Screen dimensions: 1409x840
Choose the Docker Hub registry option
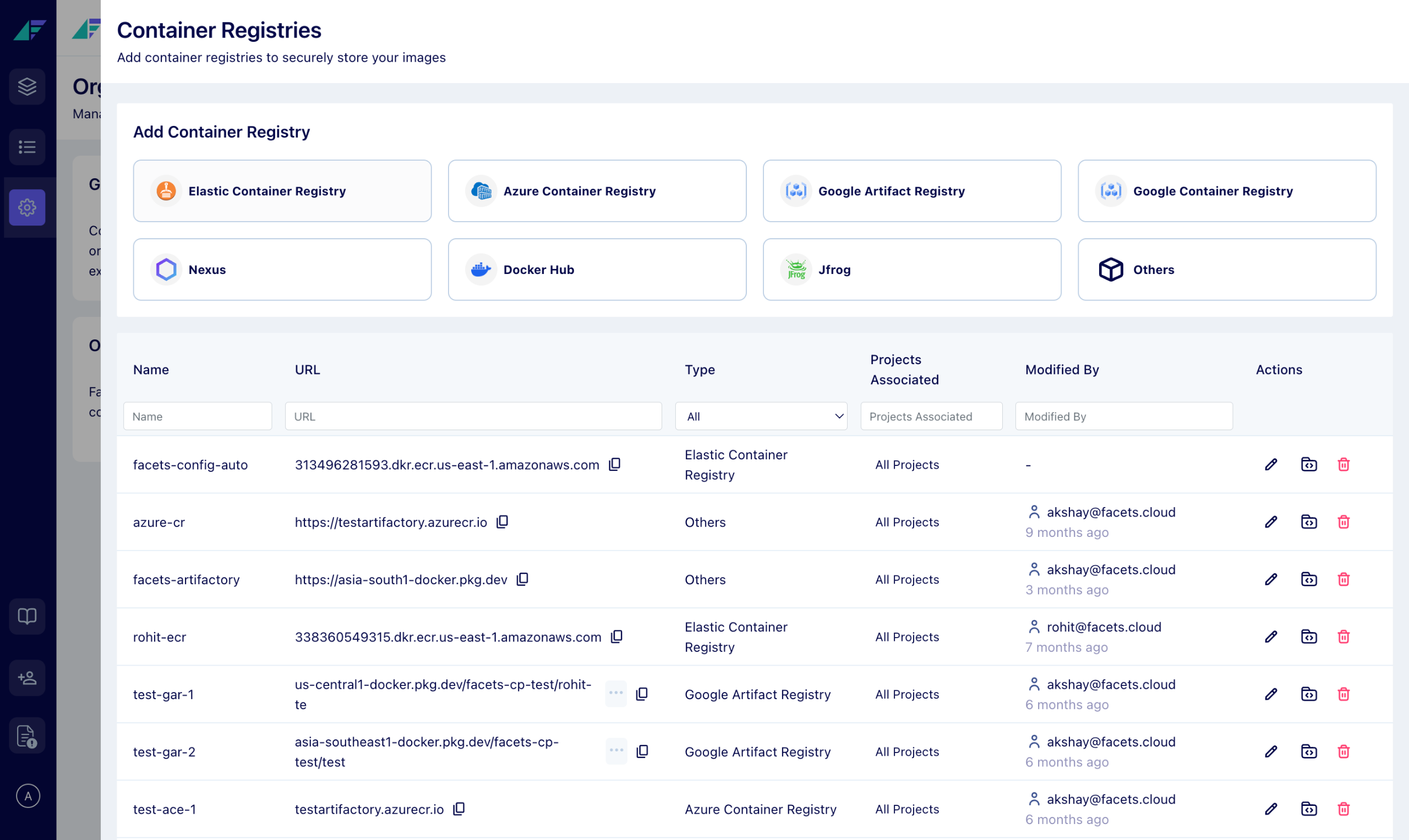coord(597,270)
